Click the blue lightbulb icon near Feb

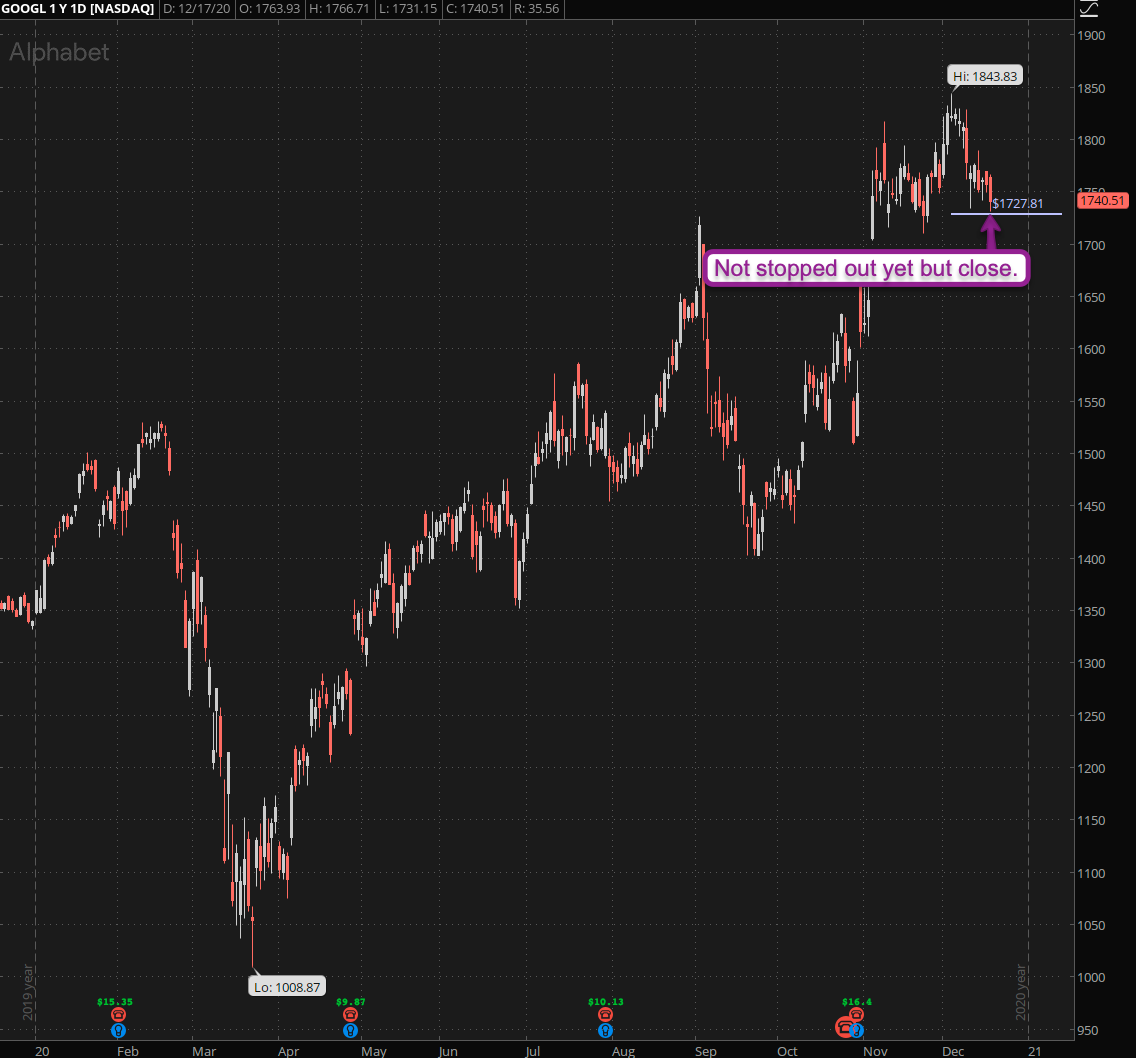click(x=118, y=1030)
